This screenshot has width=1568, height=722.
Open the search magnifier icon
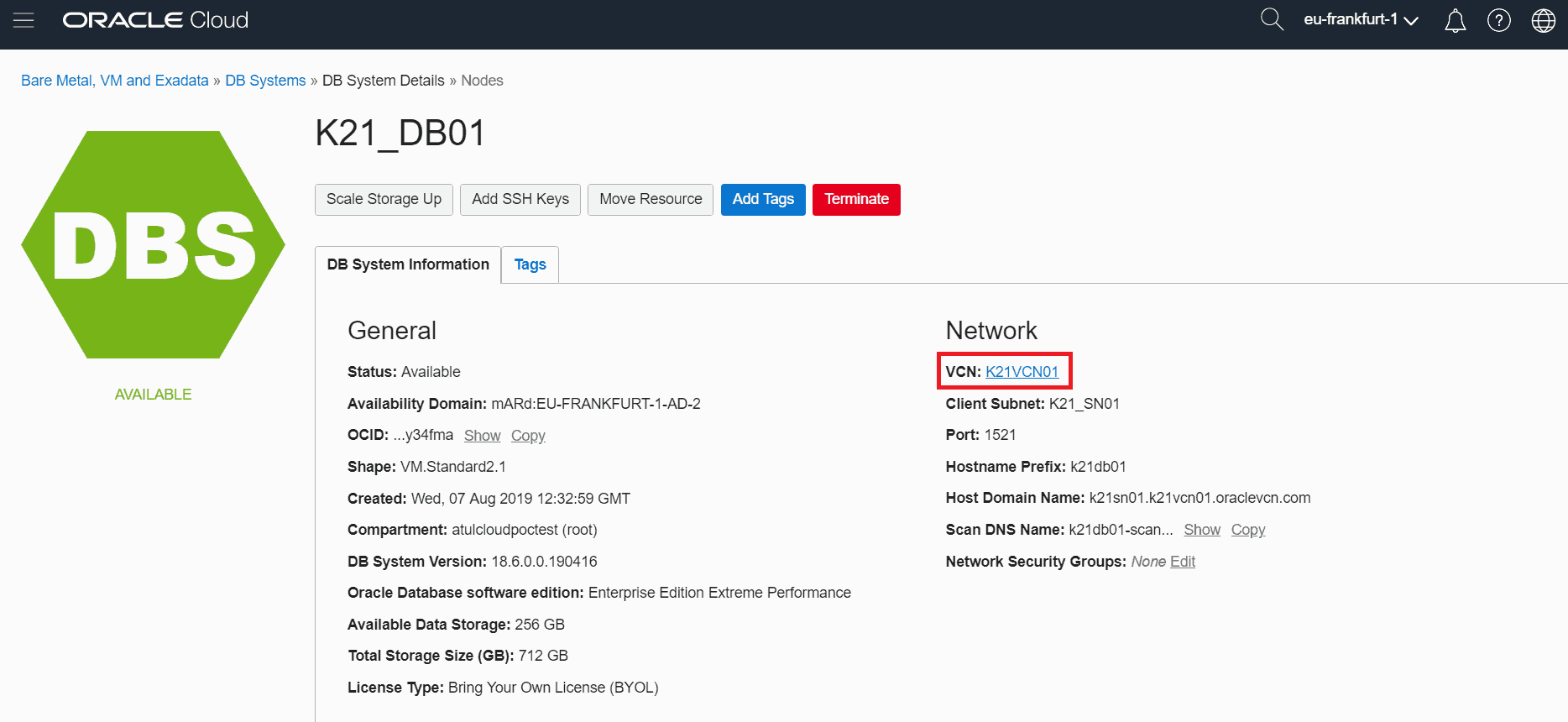coord(1272,19)
